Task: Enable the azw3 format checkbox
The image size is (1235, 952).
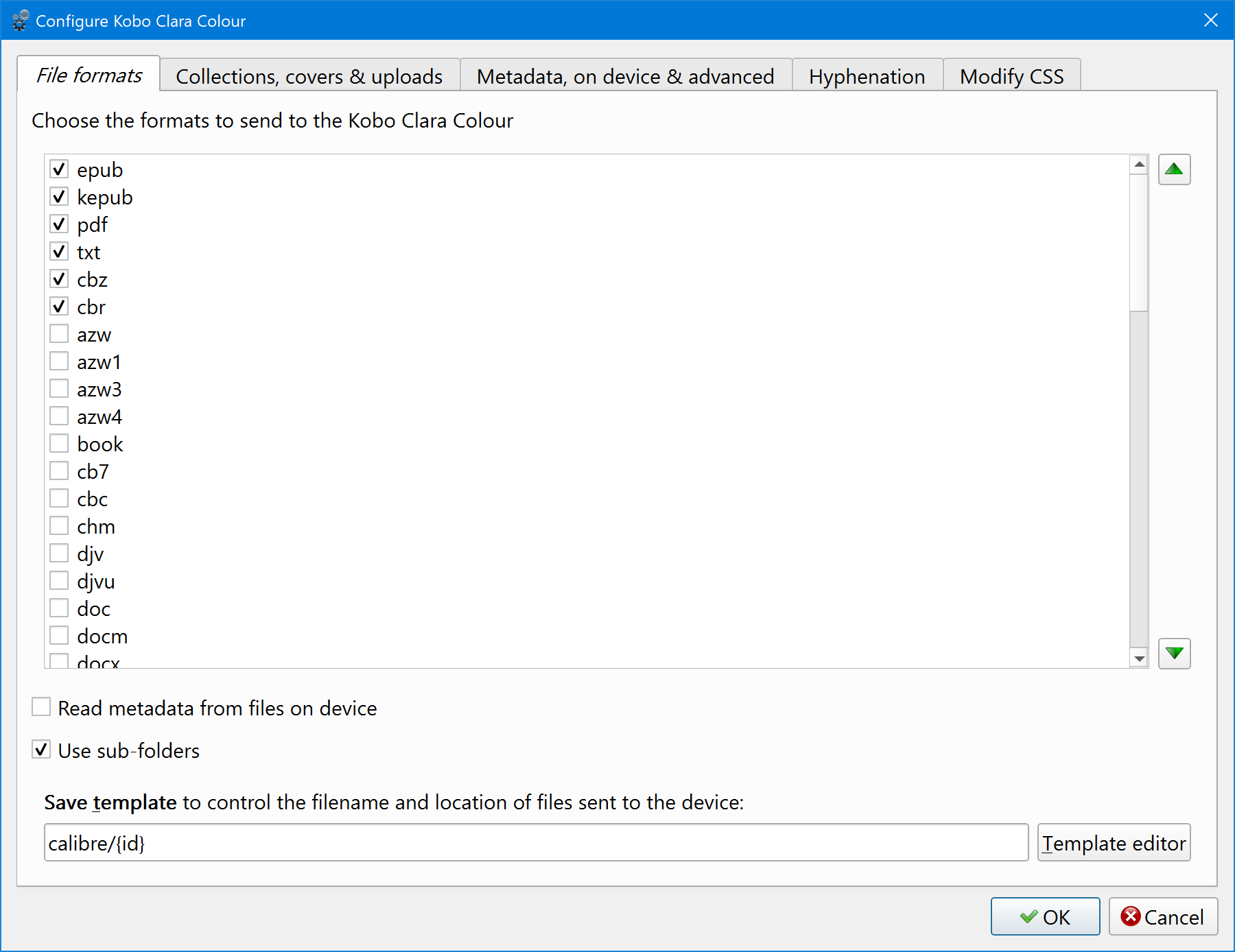Action: [60, 388]
